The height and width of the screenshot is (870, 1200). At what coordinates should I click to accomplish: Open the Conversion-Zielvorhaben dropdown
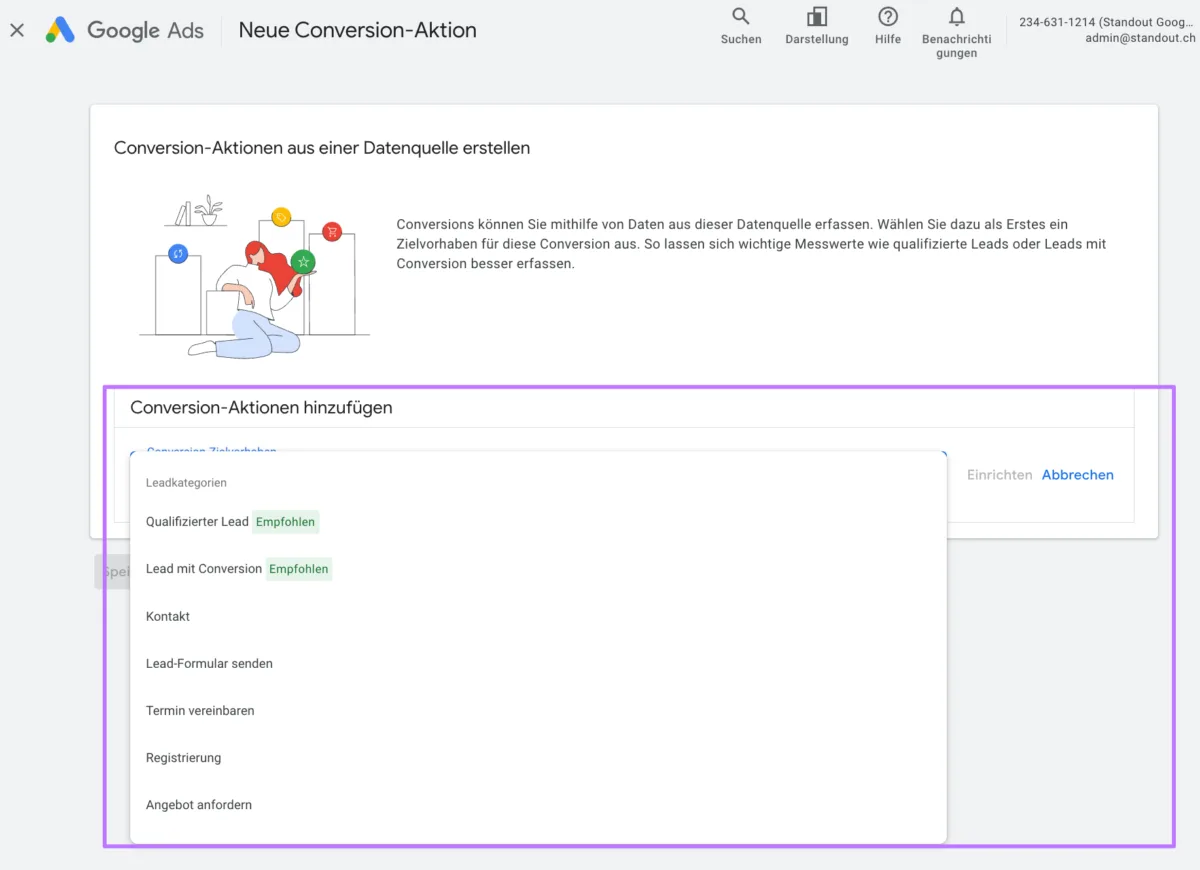pos(210,452)
